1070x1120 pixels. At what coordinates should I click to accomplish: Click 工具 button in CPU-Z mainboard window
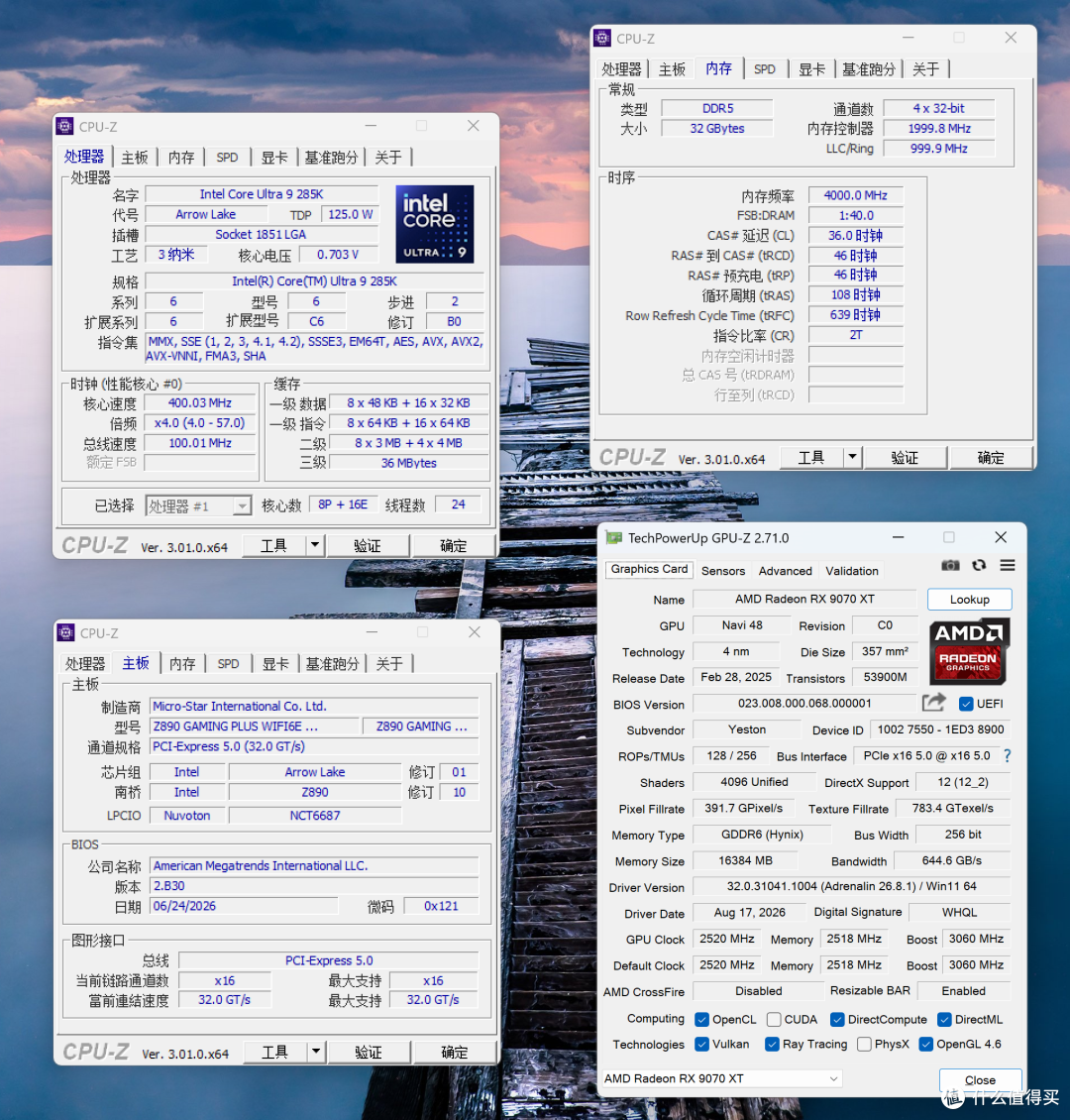tap(275, 1053)
